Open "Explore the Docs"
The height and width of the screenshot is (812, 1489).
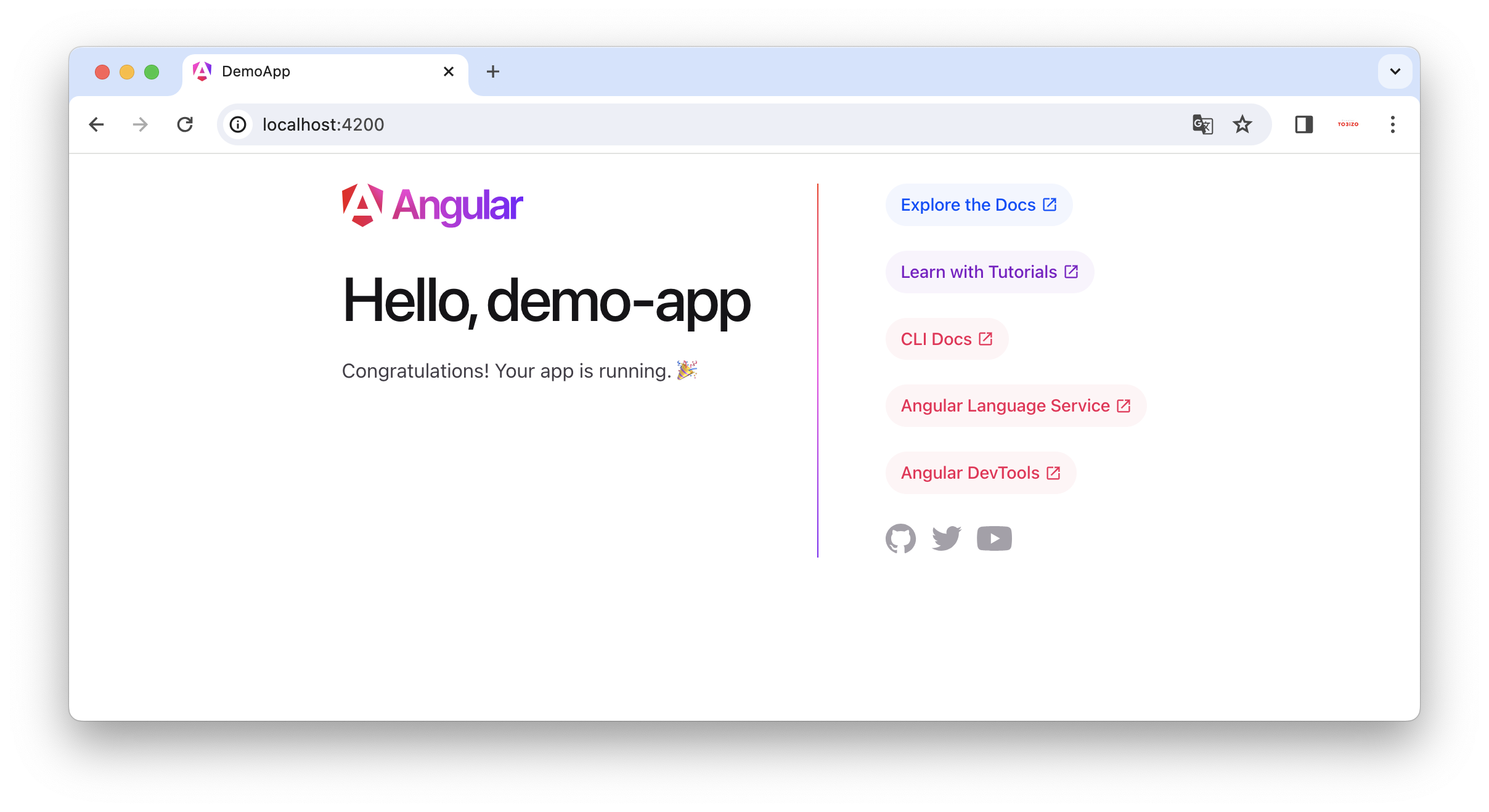pyautogui.click(x=977, y=204)
